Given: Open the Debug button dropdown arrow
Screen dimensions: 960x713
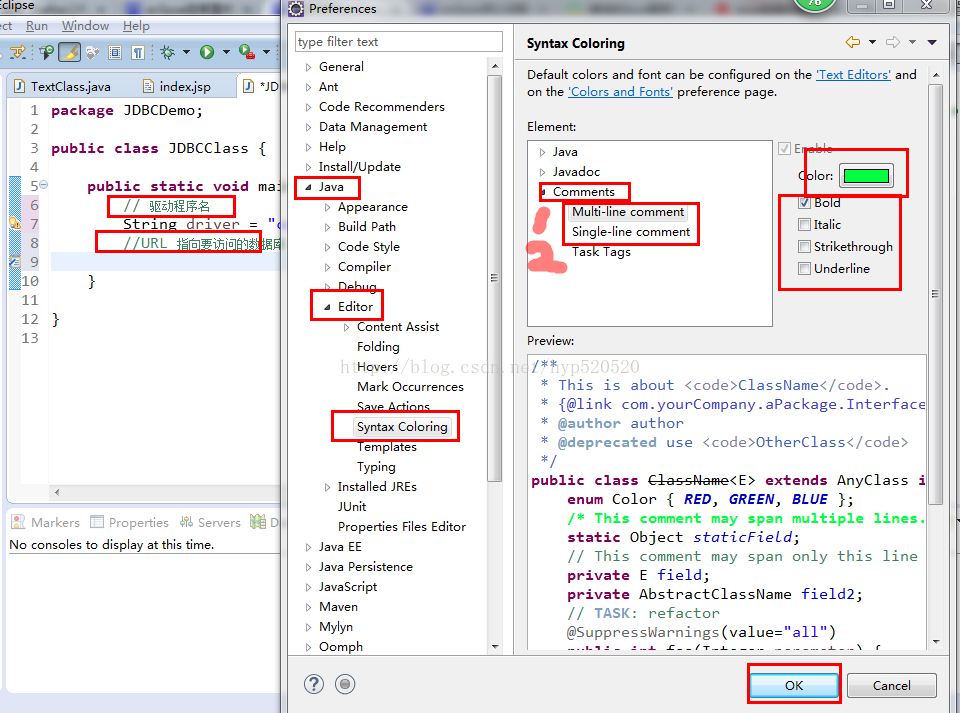Looking at the screenshot, I should coord(186,53).
